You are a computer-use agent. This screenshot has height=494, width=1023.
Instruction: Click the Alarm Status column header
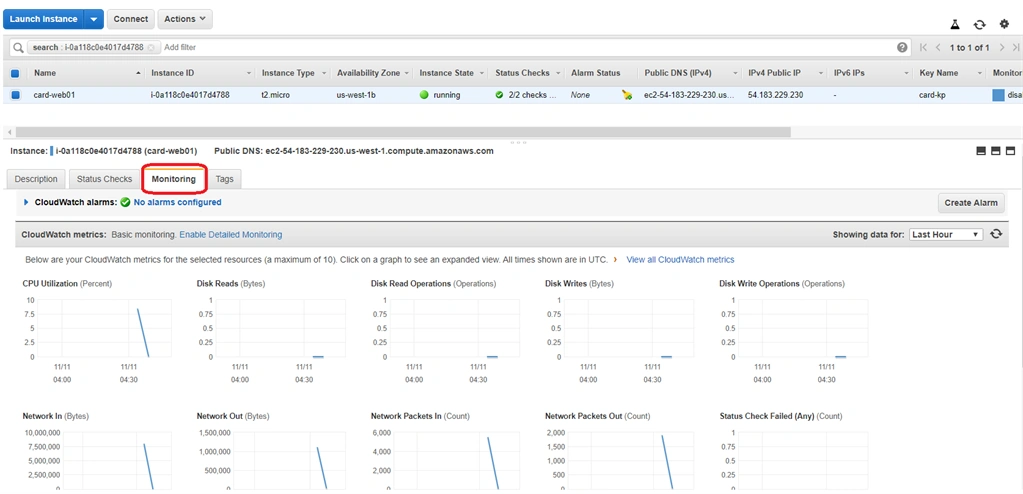click(596, 73)
